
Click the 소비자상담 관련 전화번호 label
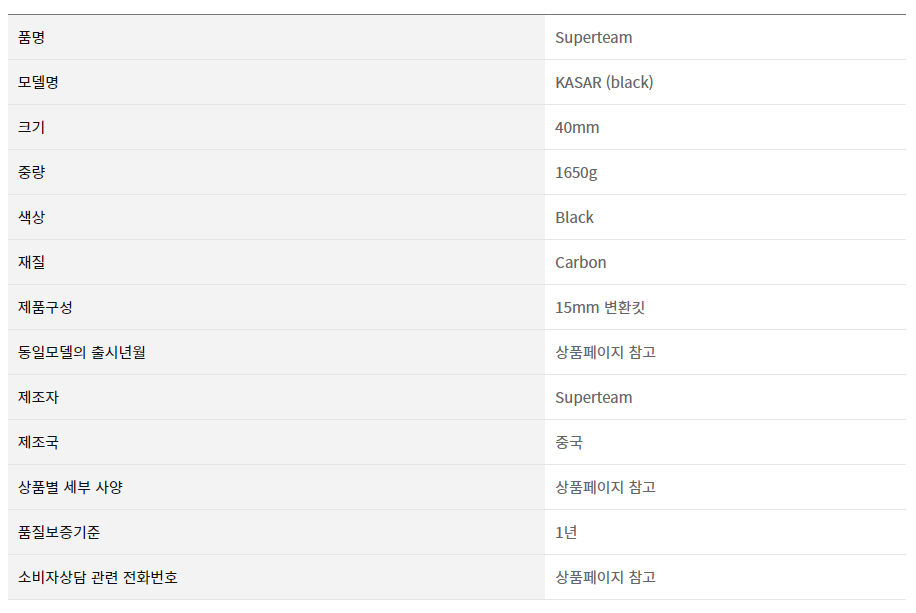click(98, 577)
